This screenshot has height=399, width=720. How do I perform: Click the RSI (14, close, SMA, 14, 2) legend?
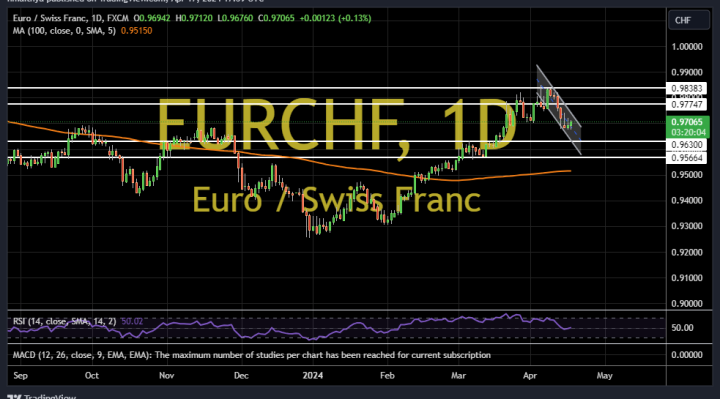(x=64, y=321)
